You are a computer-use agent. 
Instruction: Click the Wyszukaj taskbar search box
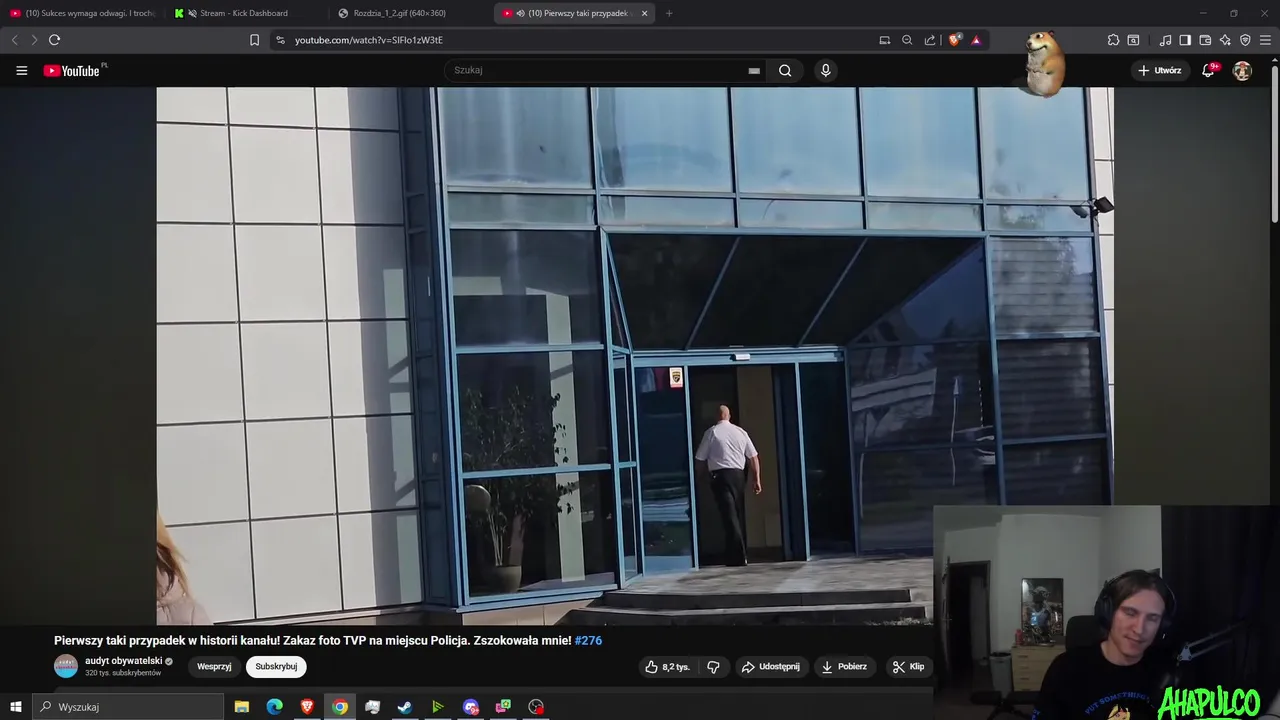coord(128,707)
